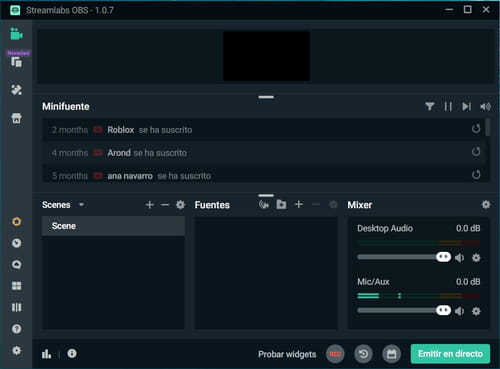Mute Mic/Aux speaker icon
The image size is (500, 369).
[460, 311]
